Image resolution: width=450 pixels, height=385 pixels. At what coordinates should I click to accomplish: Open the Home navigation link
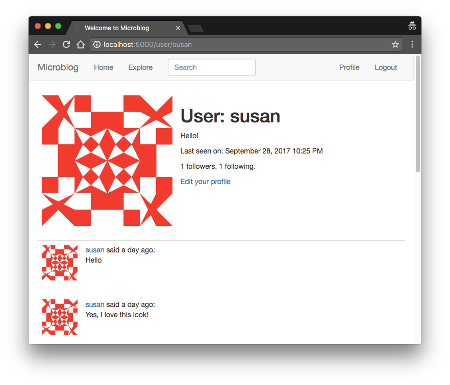tap(103, 67)
